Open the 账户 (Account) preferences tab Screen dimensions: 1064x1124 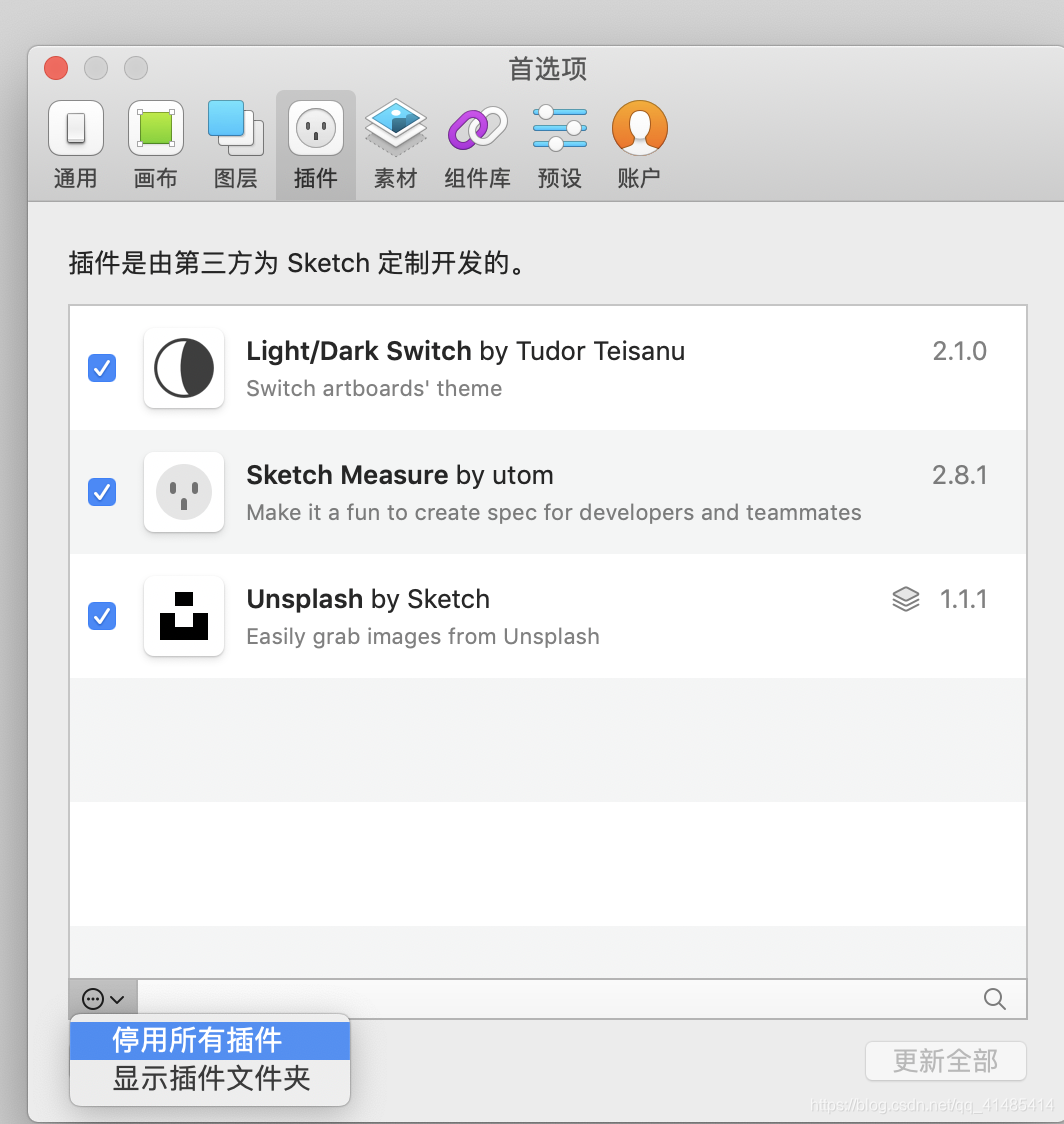pos(640,146)
